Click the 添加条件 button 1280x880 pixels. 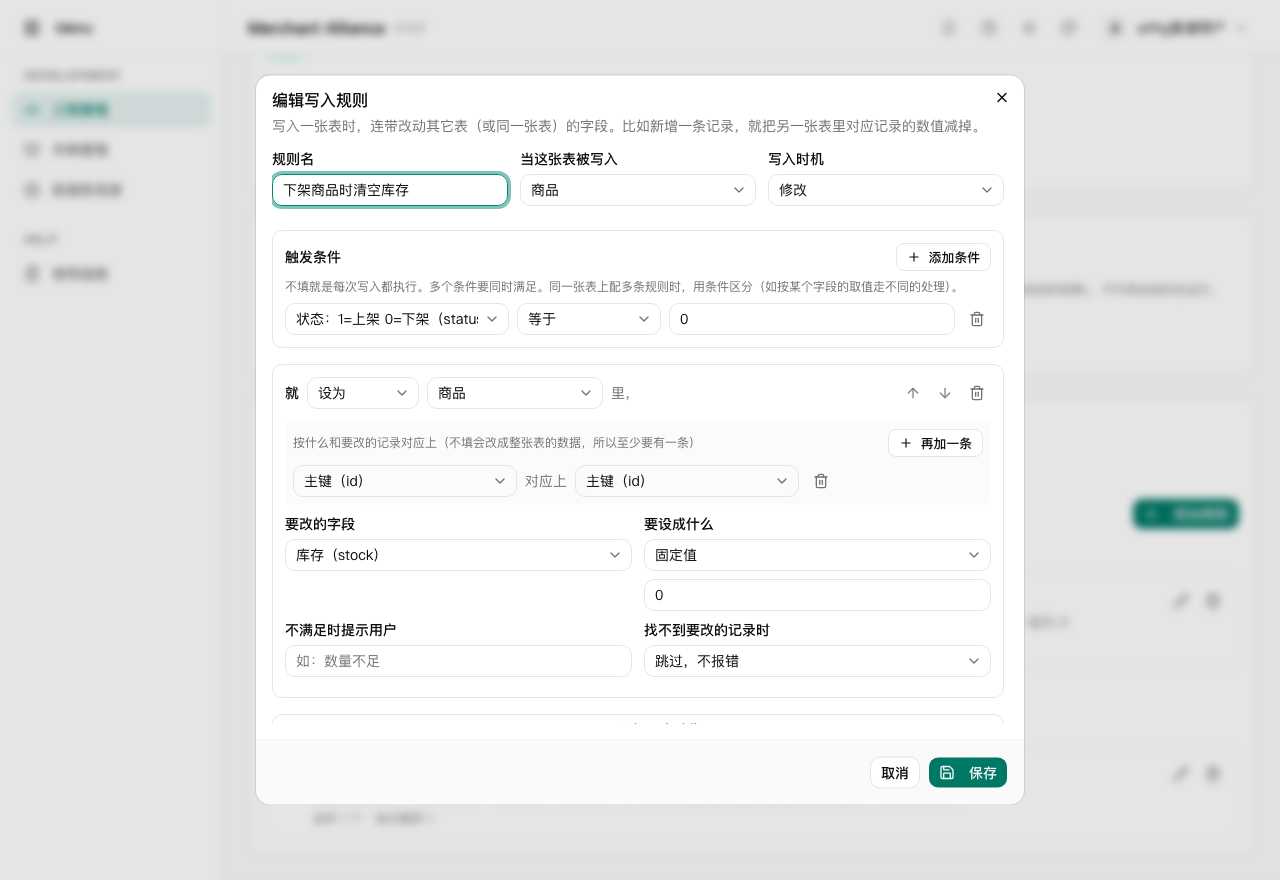point(943,257)
